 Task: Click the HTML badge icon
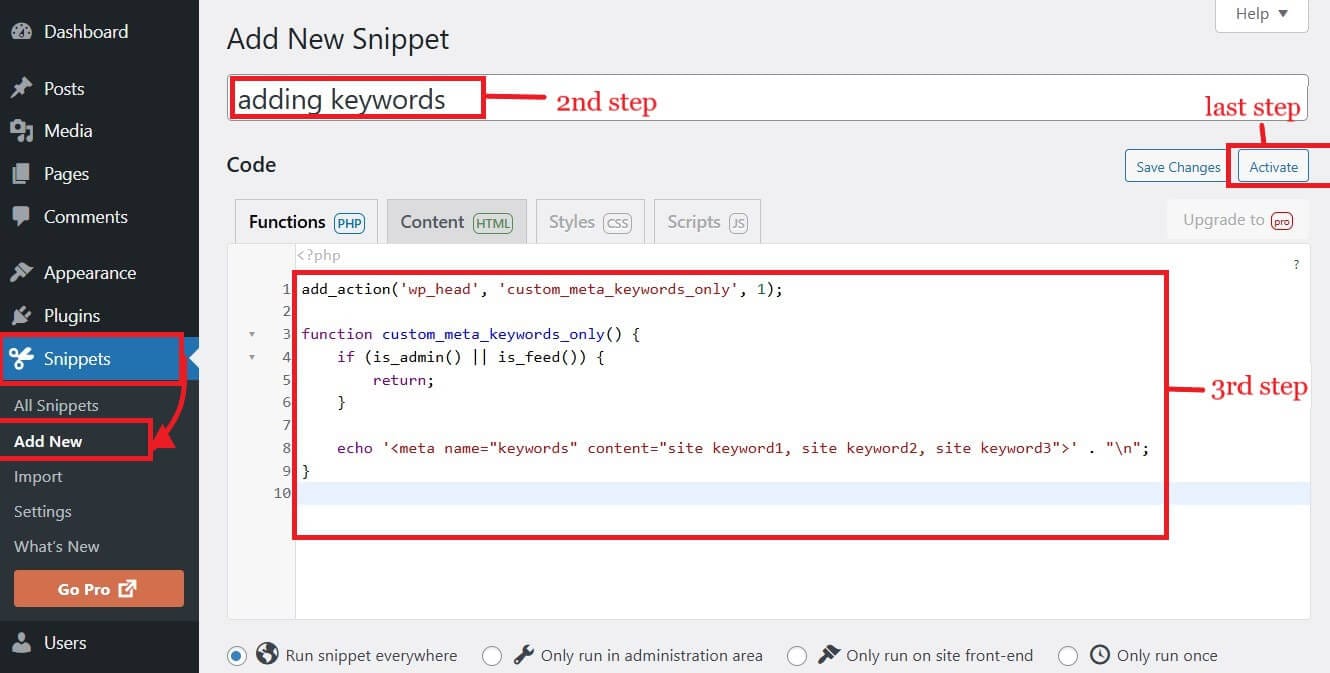tap(493, 223)
